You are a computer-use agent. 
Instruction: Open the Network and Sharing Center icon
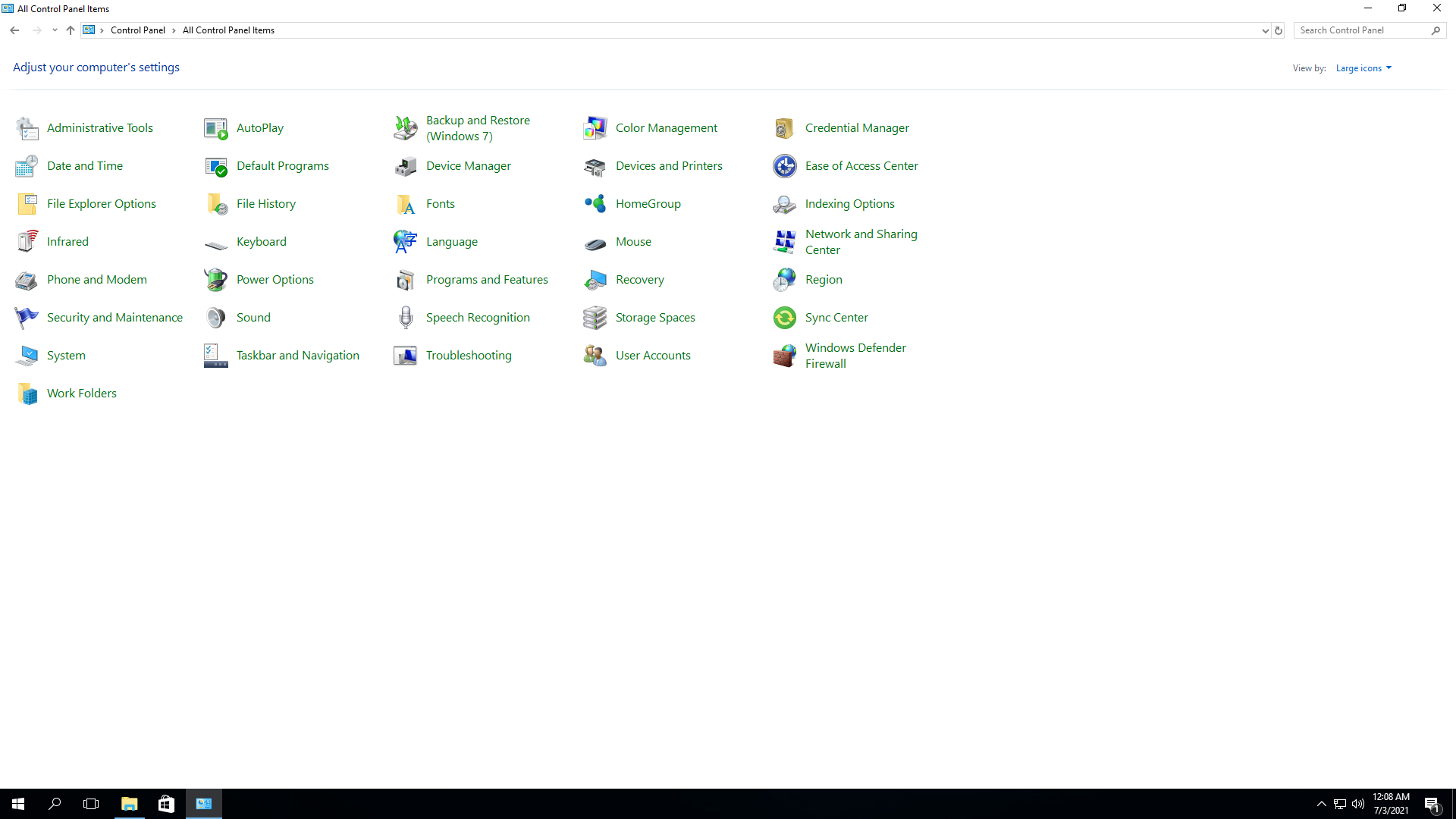[x=784, y=242]
